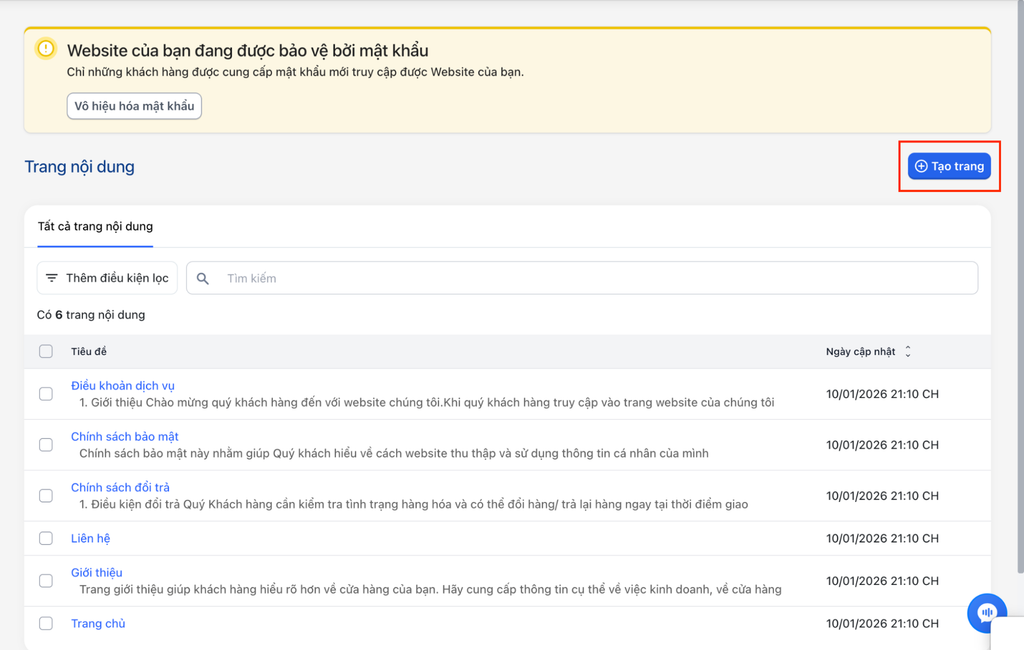Screen dimensions: 1024x650
Task: Open the Điều khoản dịch vụ link
Action: [x=123, y=385]
